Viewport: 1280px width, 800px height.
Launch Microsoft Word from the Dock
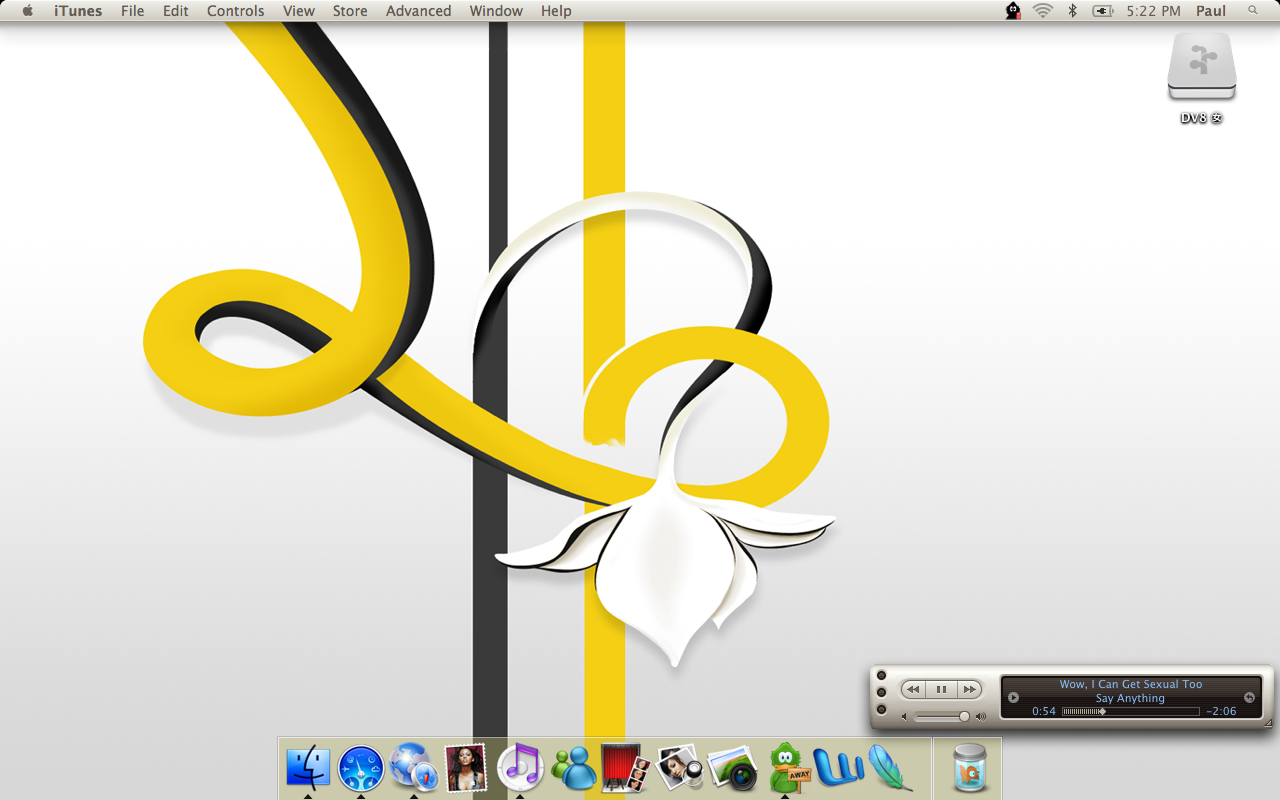[838, 768]
